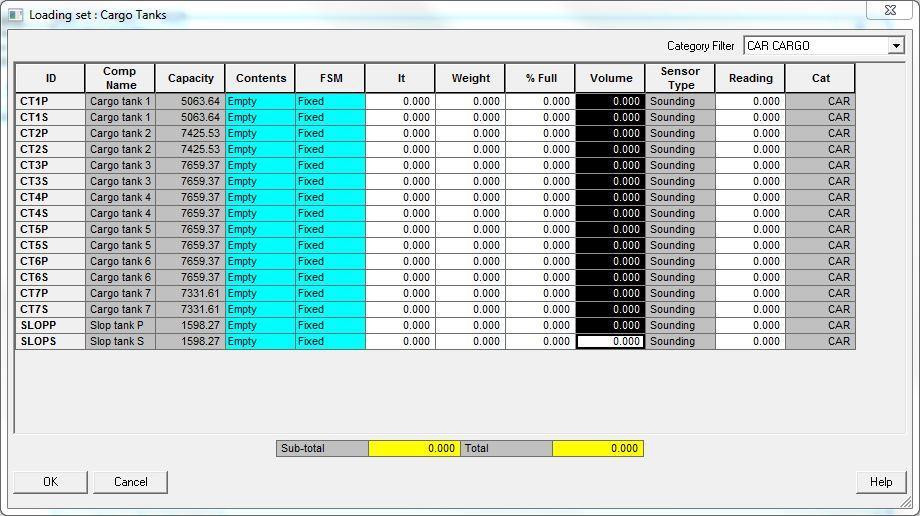Viewport: 920px width, 516px height.
Task: Click the yellow Sub-total value field
Action: [414, 448]
